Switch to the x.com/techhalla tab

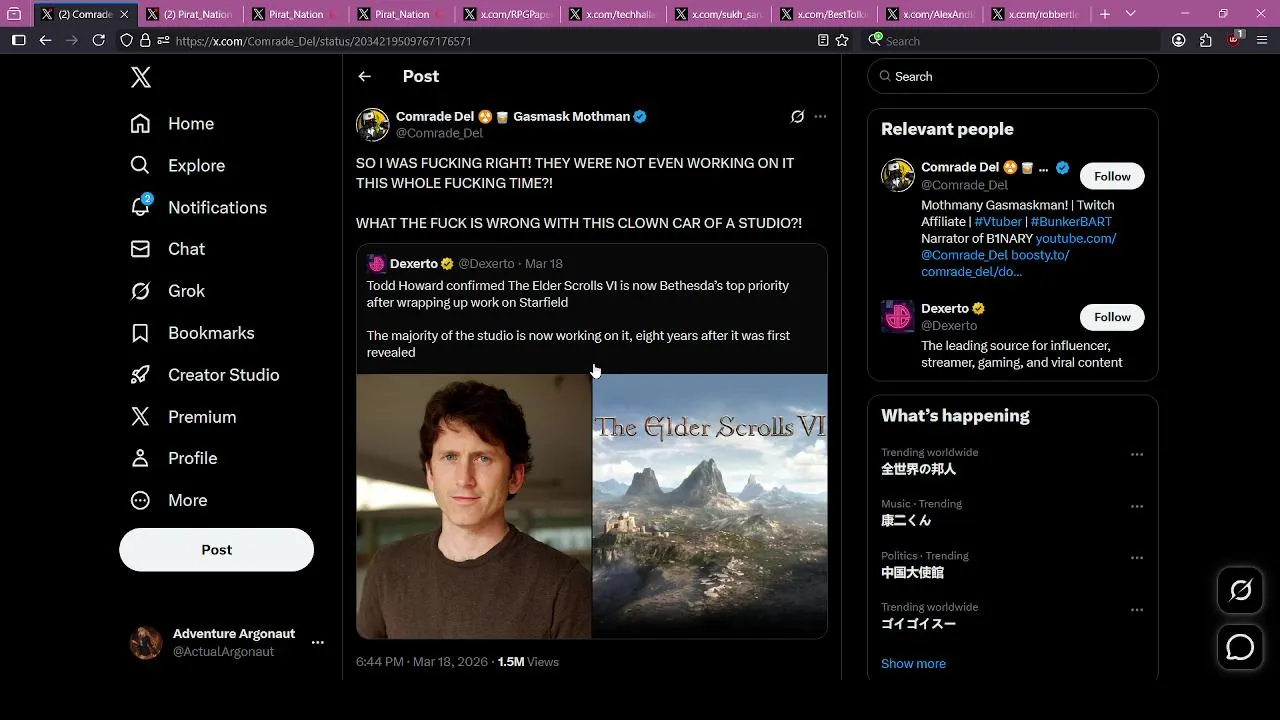click(x=612, y=14)
